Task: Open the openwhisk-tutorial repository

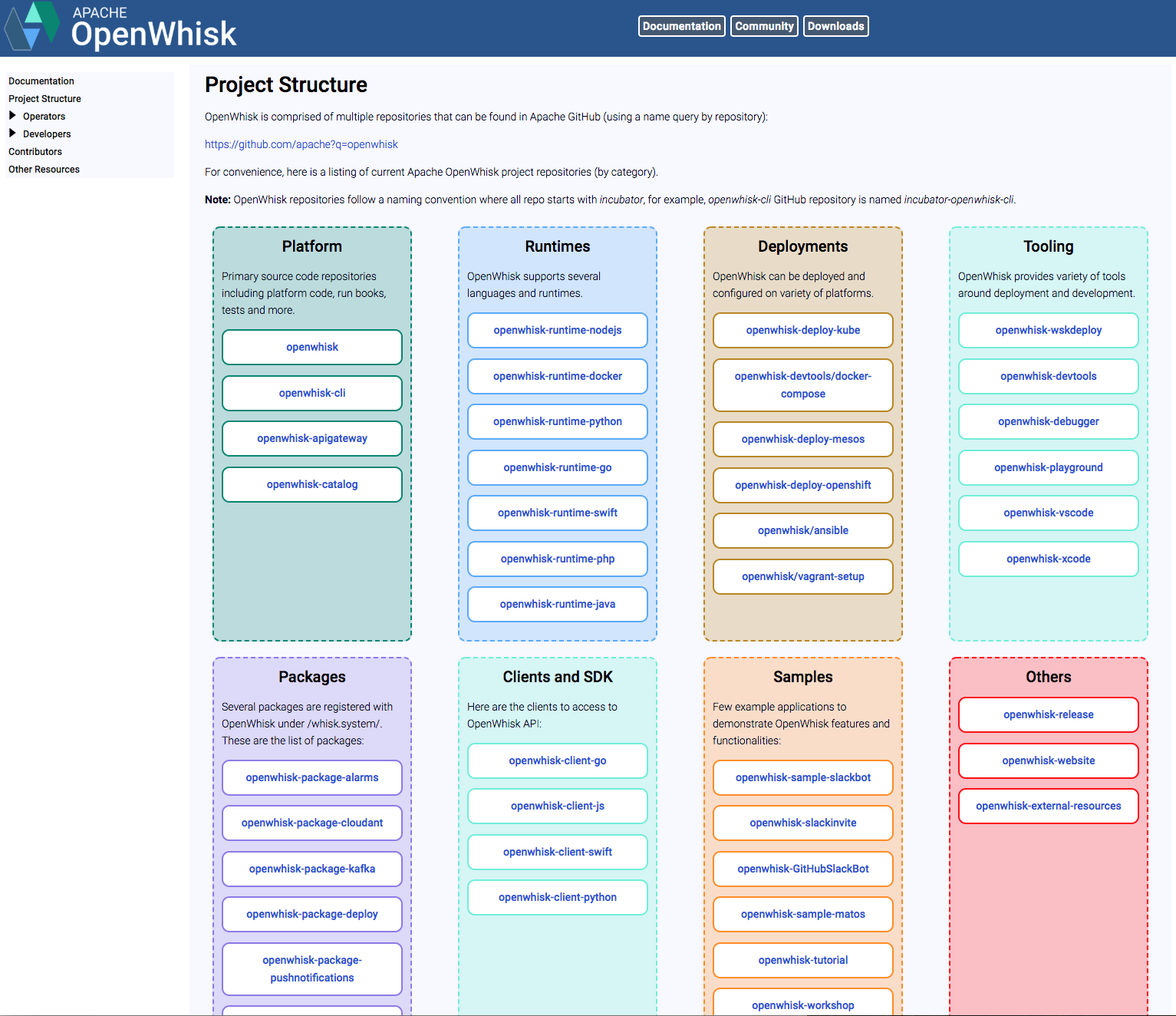Action: 803,960
